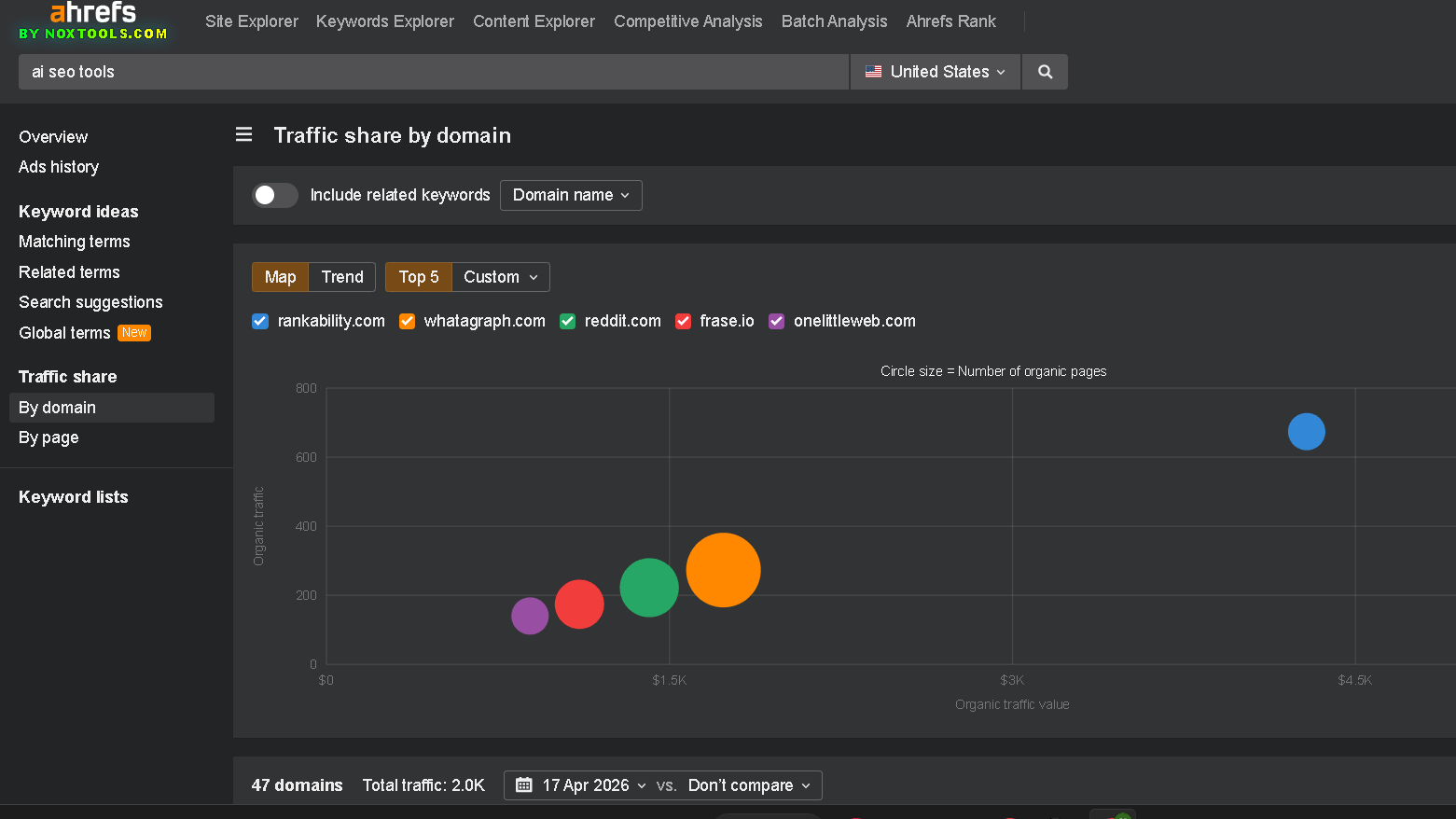Open Keyword lists in sidebar
Screen dimensions: 1456x819
click(74, 497)
